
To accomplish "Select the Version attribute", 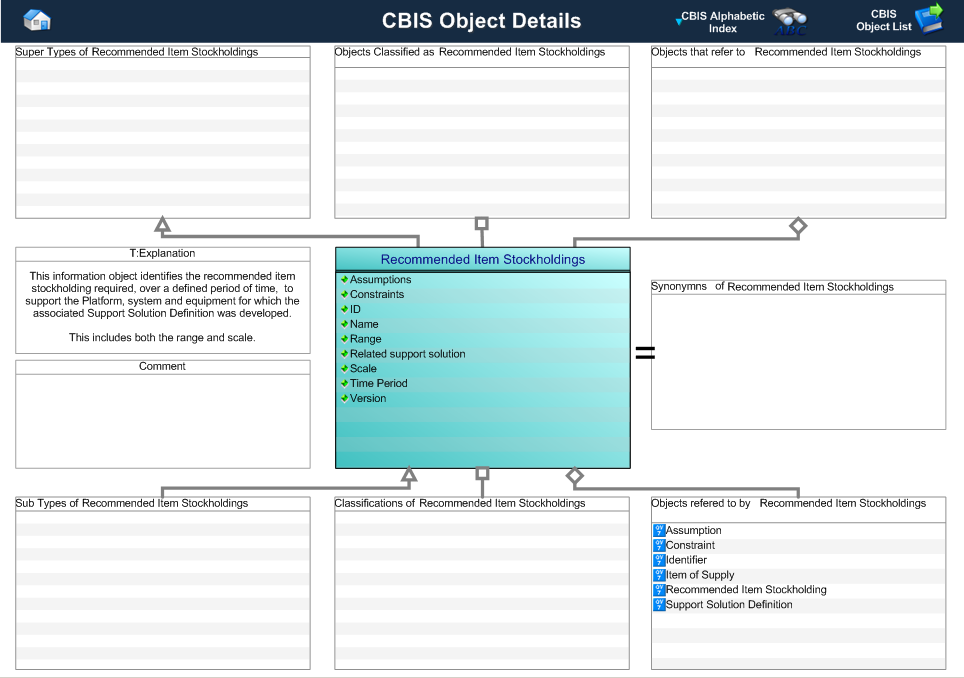I will coord(368,398).
